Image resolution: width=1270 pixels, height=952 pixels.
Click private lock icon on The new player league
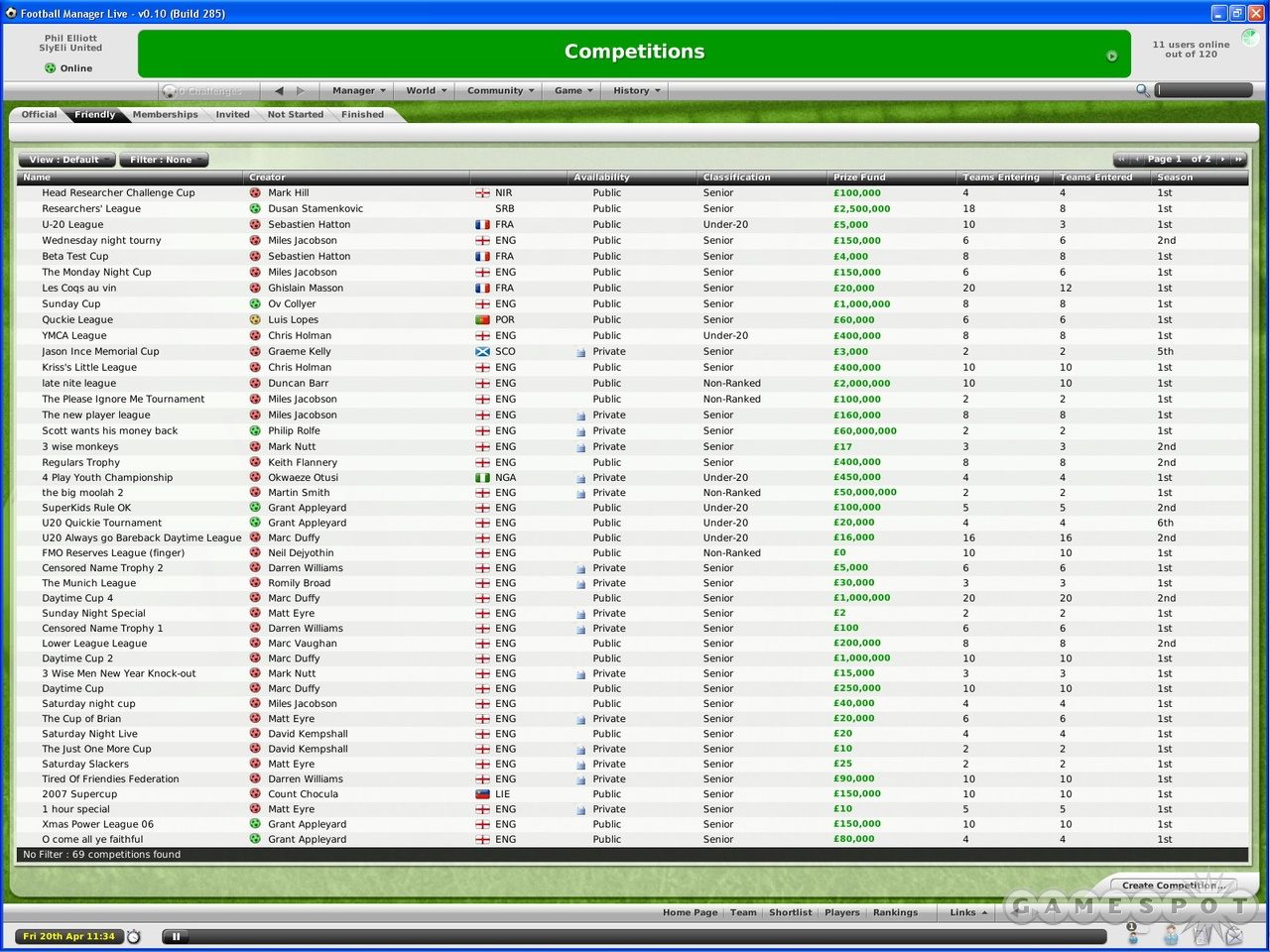(x=581, y=416)
